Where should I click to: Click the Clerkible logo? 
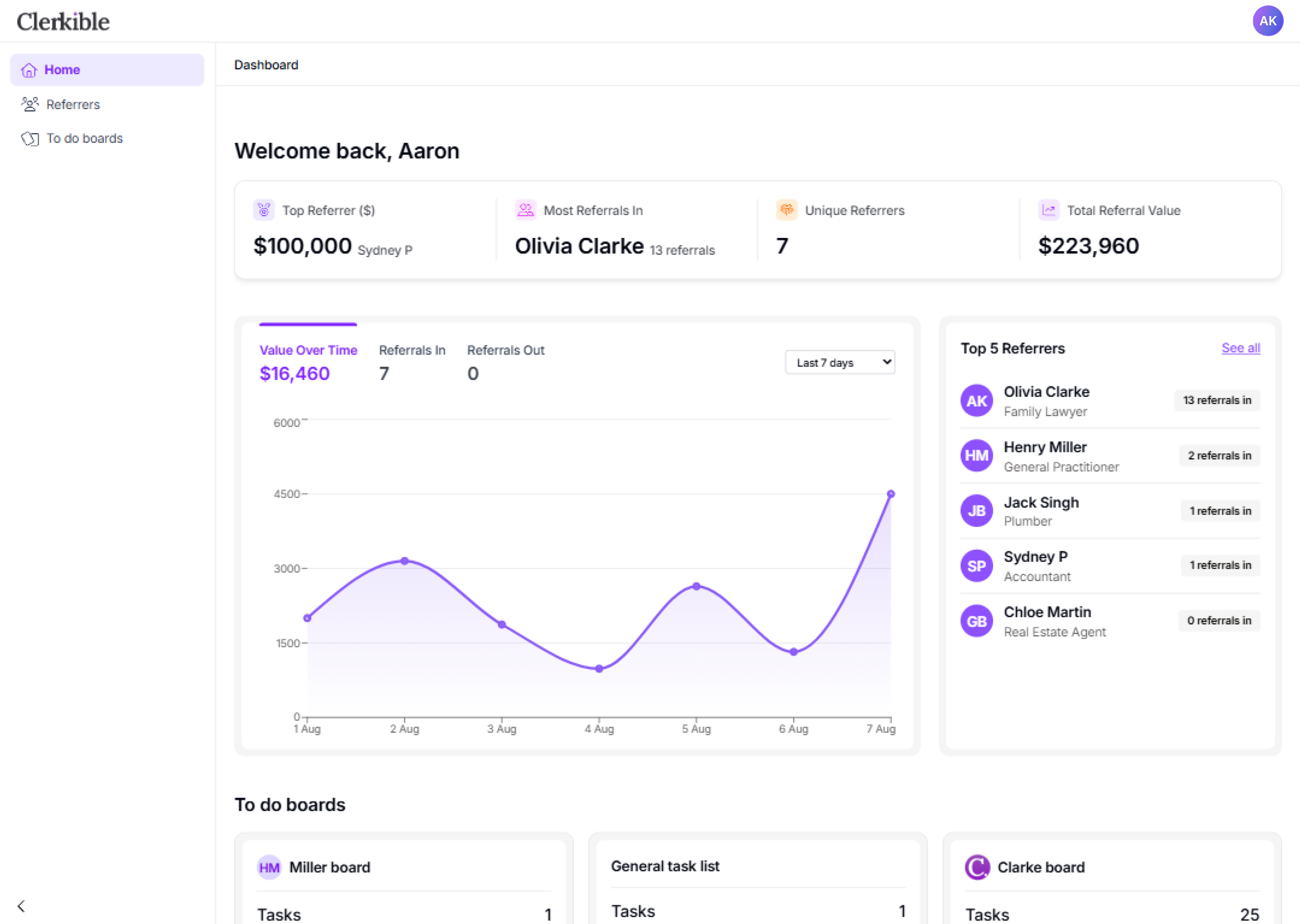coord(63,22)
